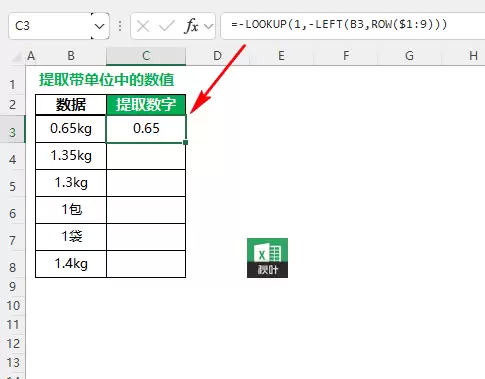Select cell containing 1.3kg
Image resolution: width=485 pixels, height=379 pixels.
click(x=71, y=183)
